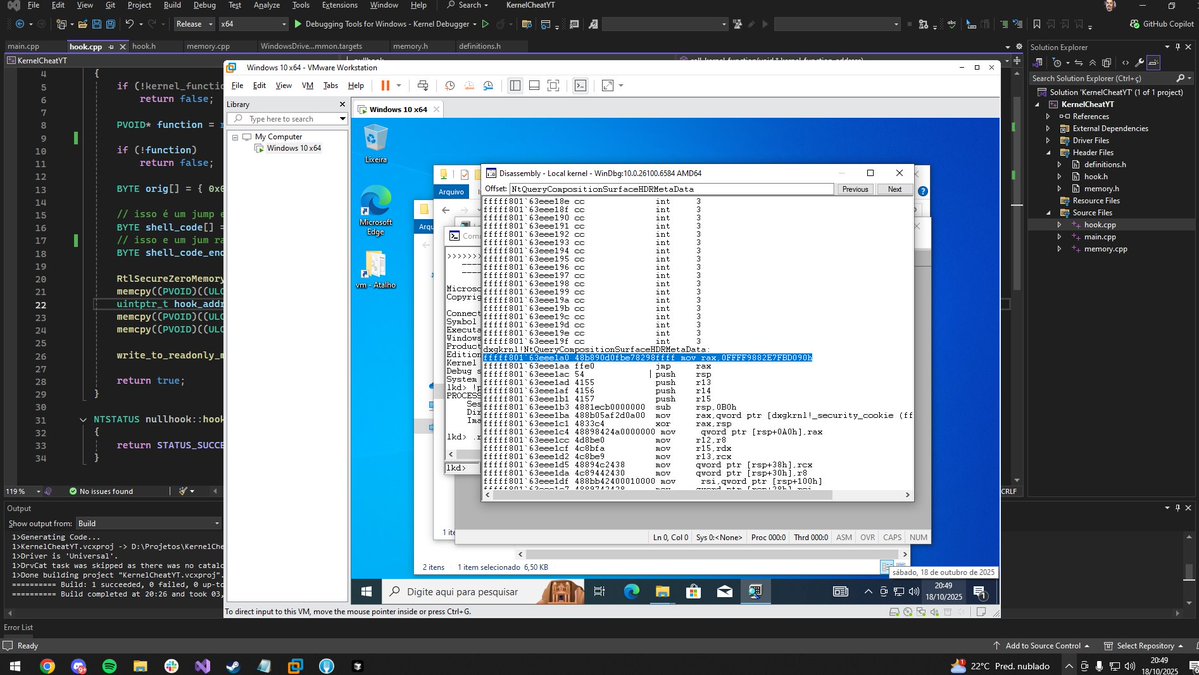
Task: Collapse the nullhook::hook function fold at line 31
Action: point(83,420)
